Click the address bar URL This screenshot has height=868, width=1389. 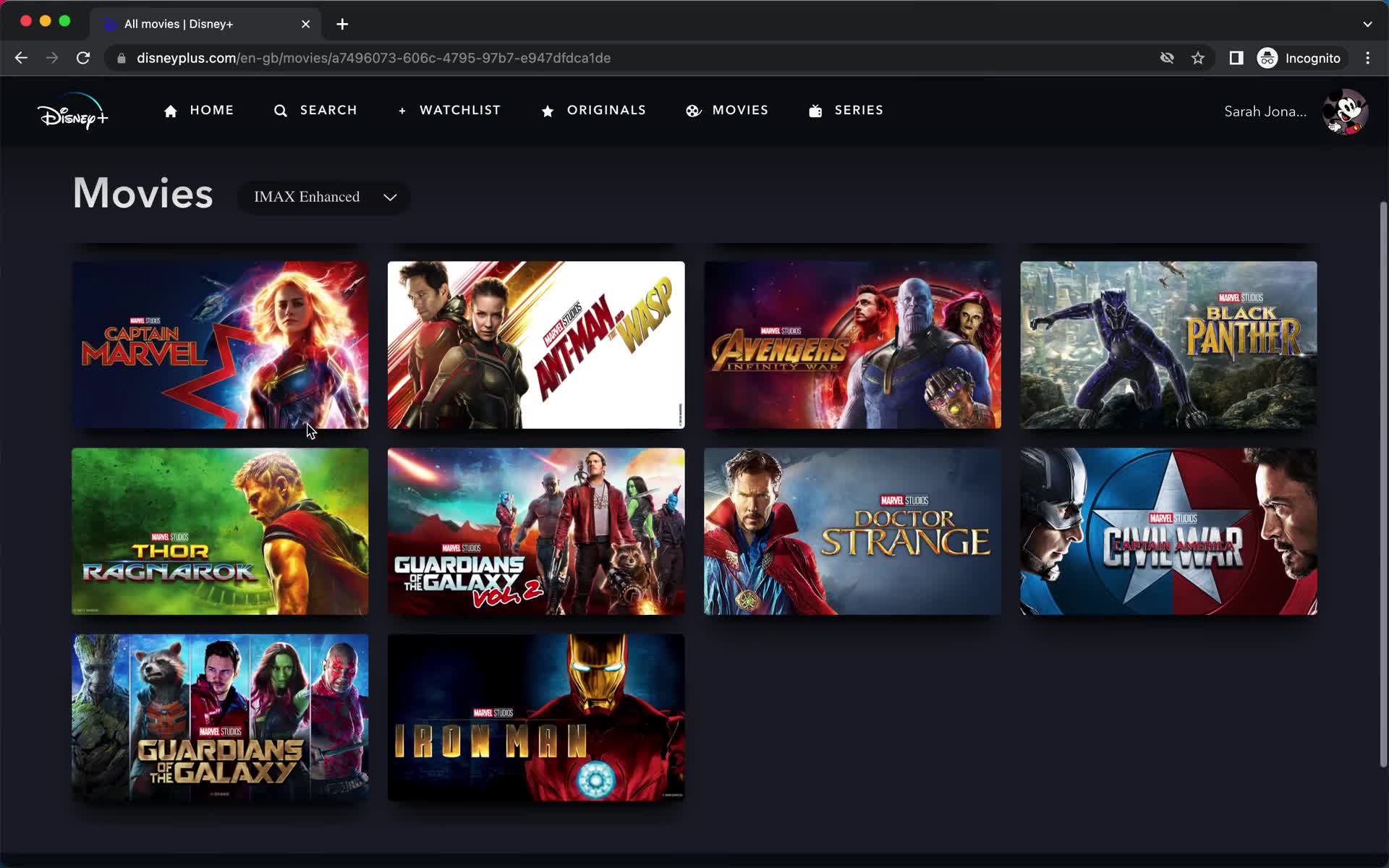click(373, 58)
